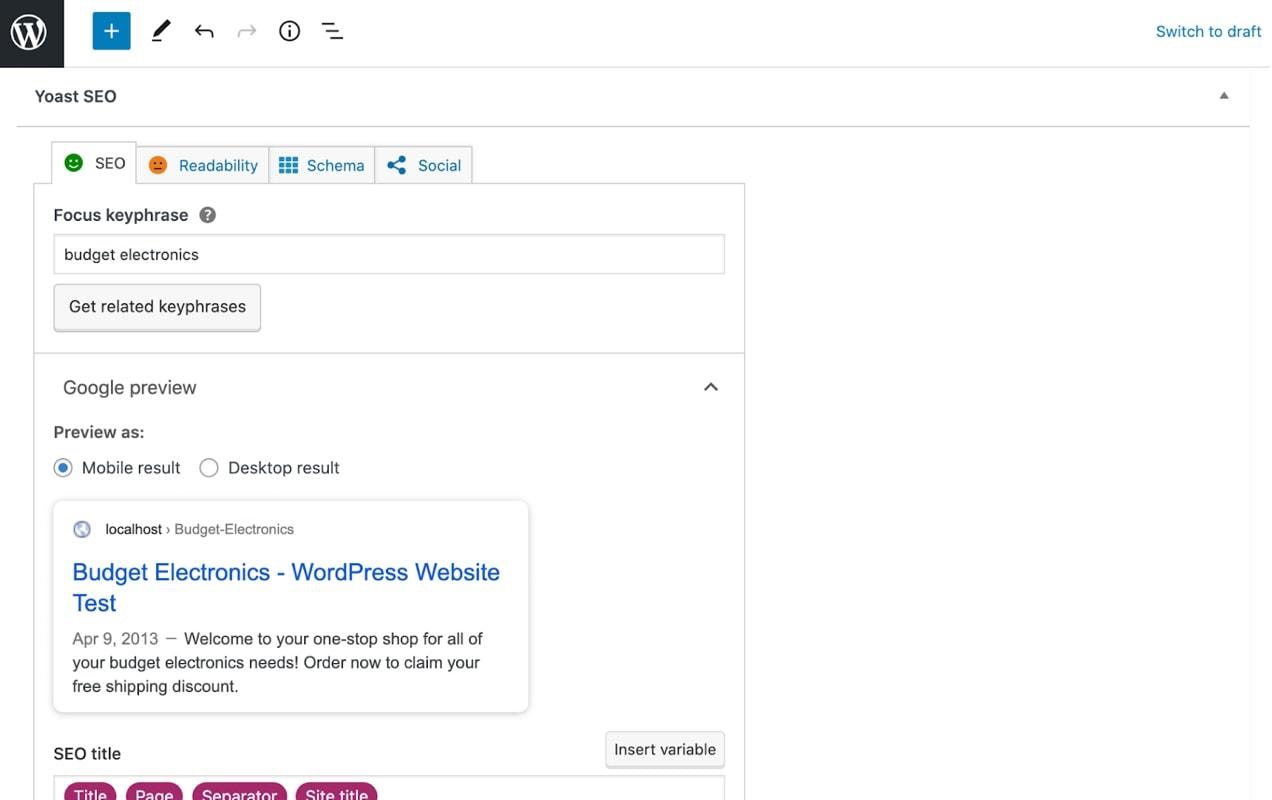The image size is (1272, 800).
Task: Click the Get related keyphrases button
Action: [157, 307]
